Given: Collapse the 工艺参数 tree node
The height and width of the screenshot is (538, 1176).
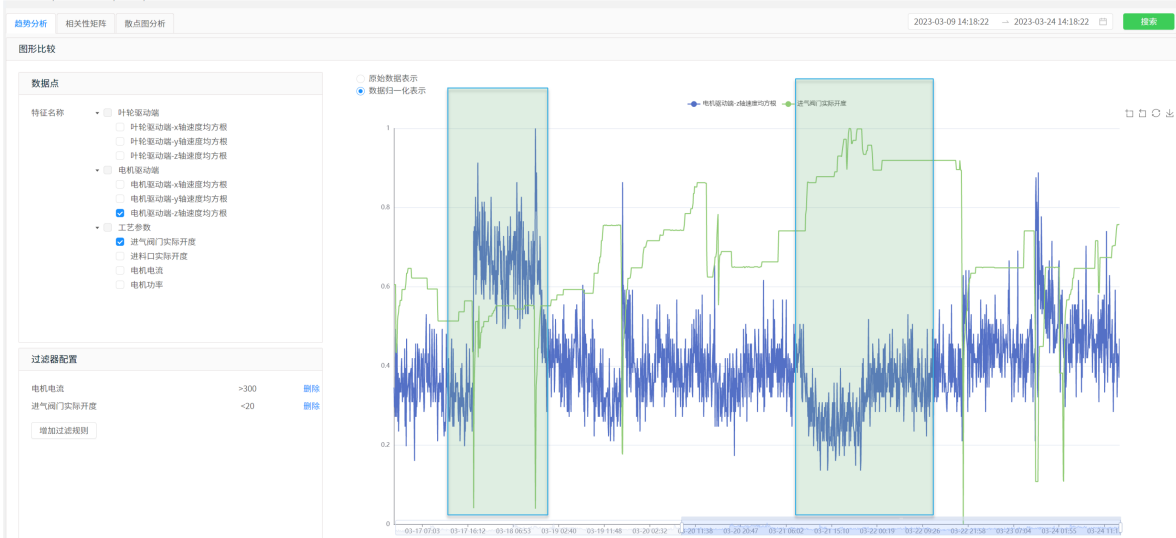Looking at the screenshot, I should click(x=97, y=227).
